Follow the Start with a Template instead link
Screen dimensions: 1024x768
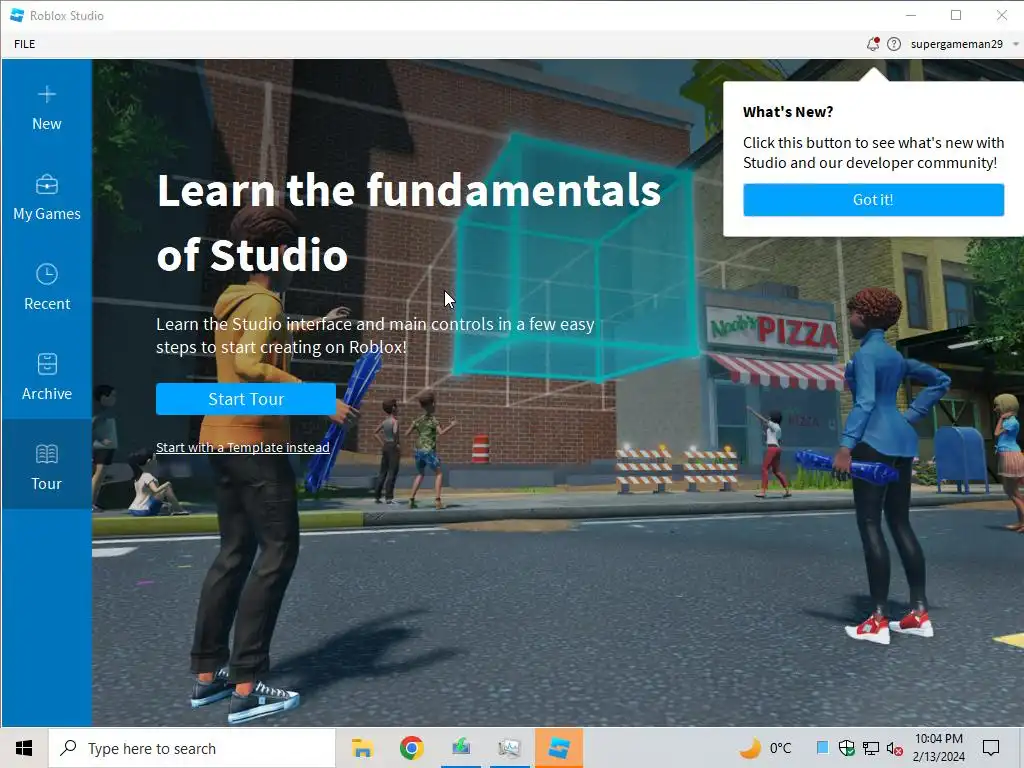pos(242,447)
